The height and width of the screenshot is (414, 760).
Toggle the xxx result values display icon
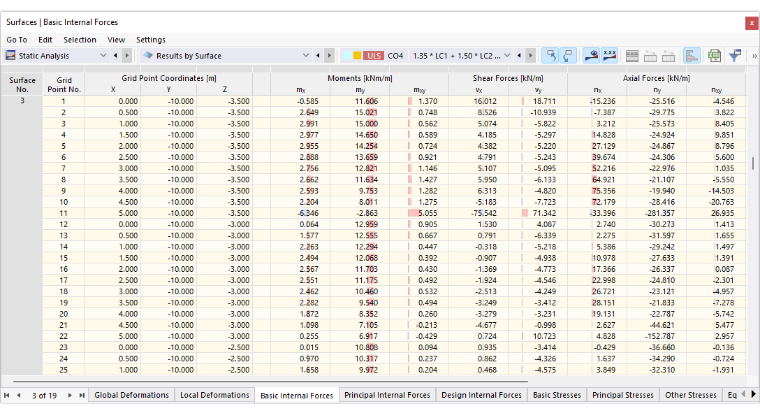[x=609, y=56]
